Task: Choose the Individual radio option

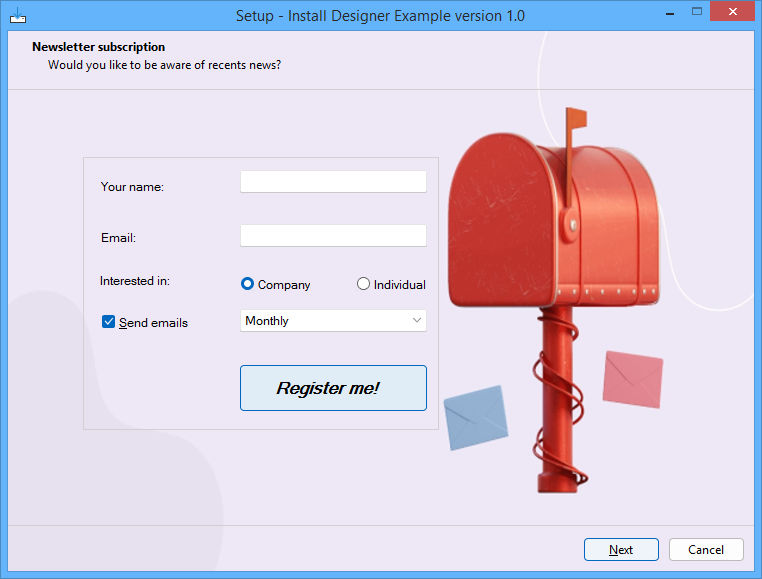Action: (364, 285)
